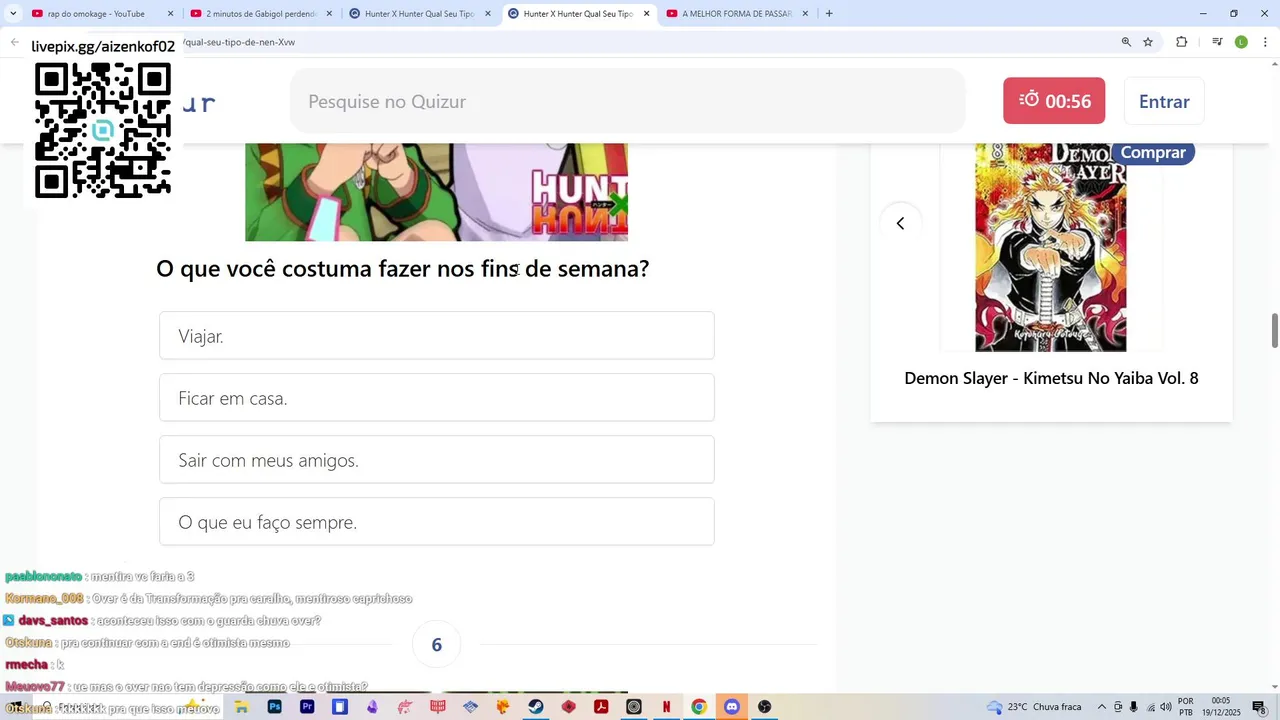Open the Chrome three-dot menu
Viewport: 1280px width, 720px height.
tap(1265, 42)
